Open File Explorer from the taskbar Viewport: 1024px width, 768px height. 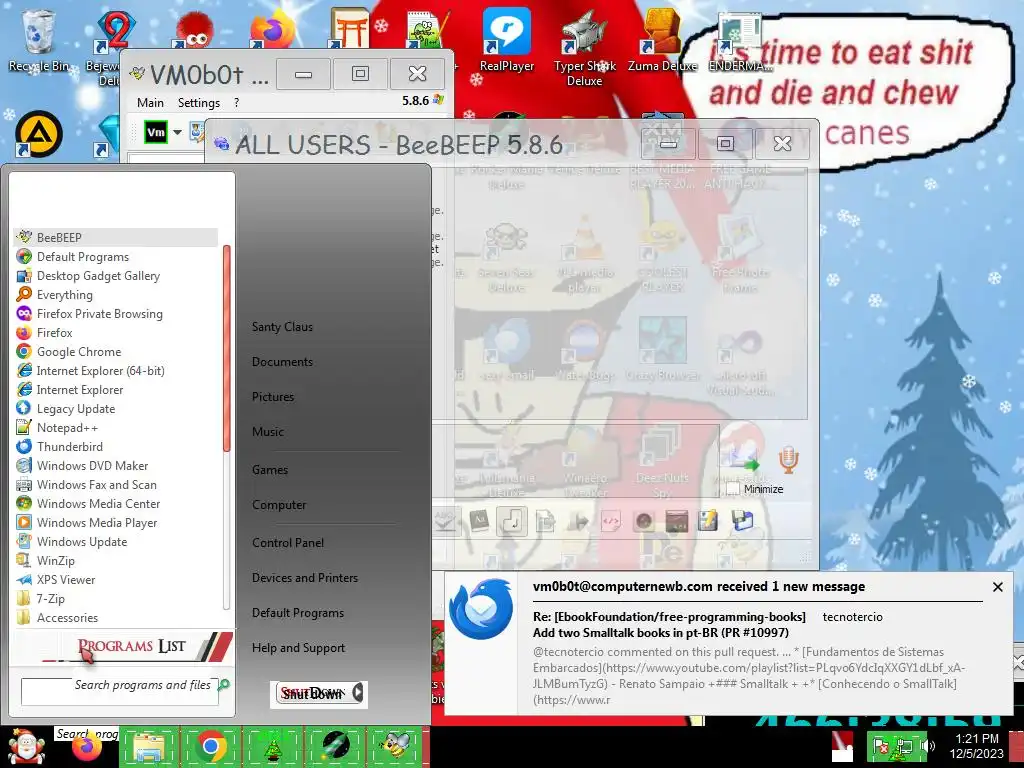click(x=149, y=747)
